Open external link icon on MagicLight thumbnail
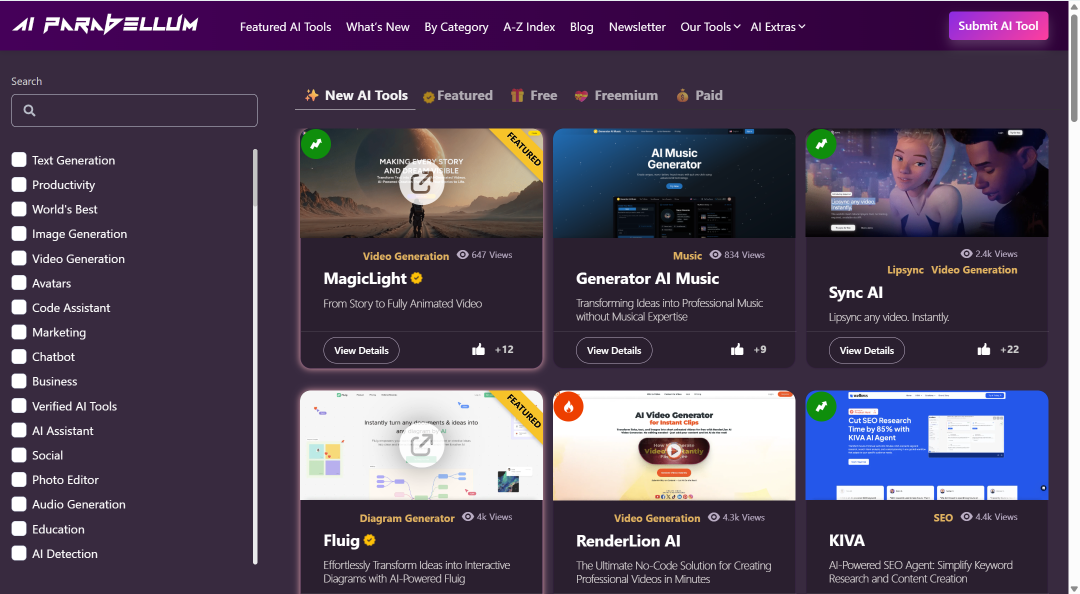This screenshot has width=1080, height=594. 422,183
